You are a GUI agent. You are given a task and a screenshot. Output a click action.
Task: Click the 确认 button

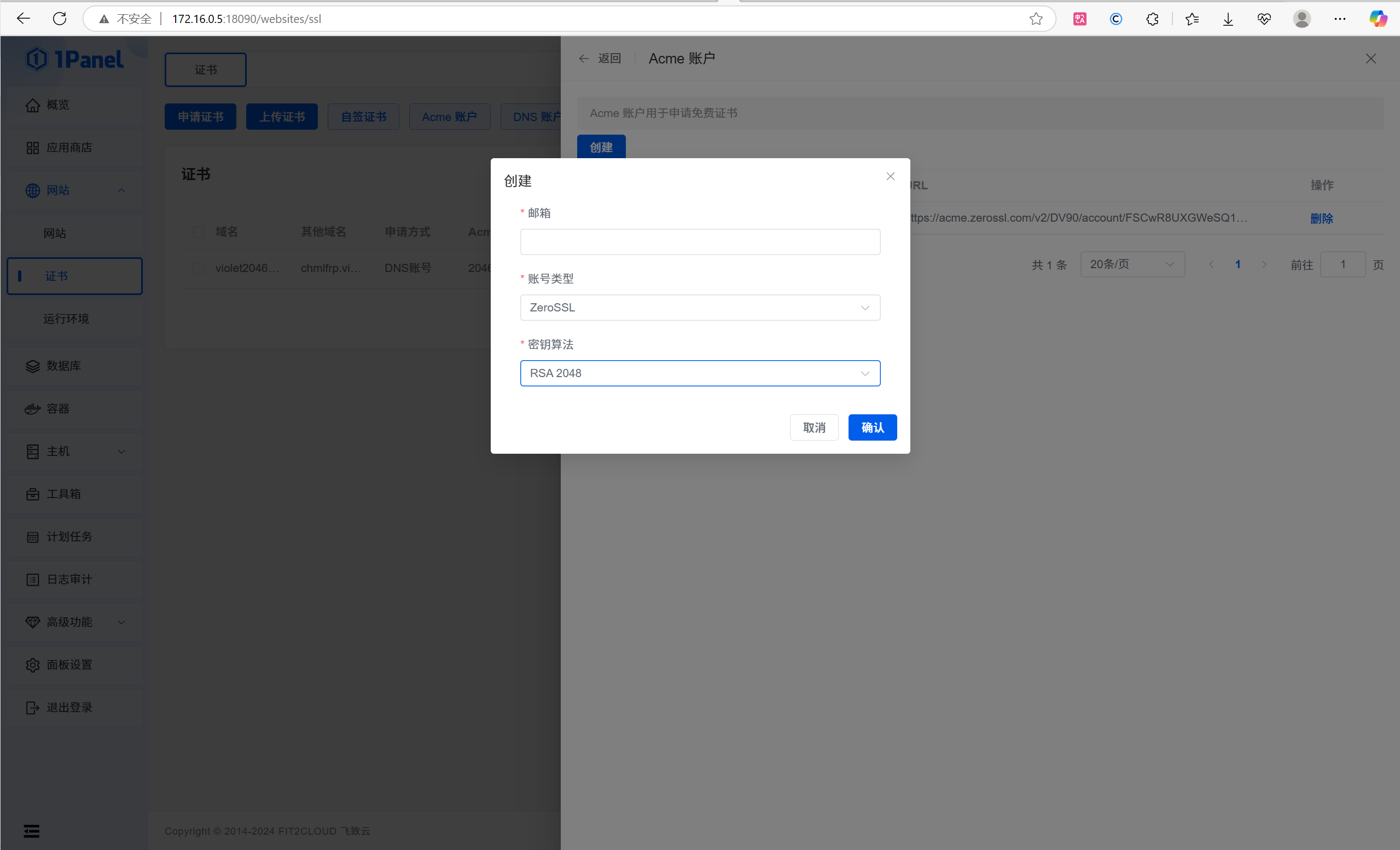[872, 427]
